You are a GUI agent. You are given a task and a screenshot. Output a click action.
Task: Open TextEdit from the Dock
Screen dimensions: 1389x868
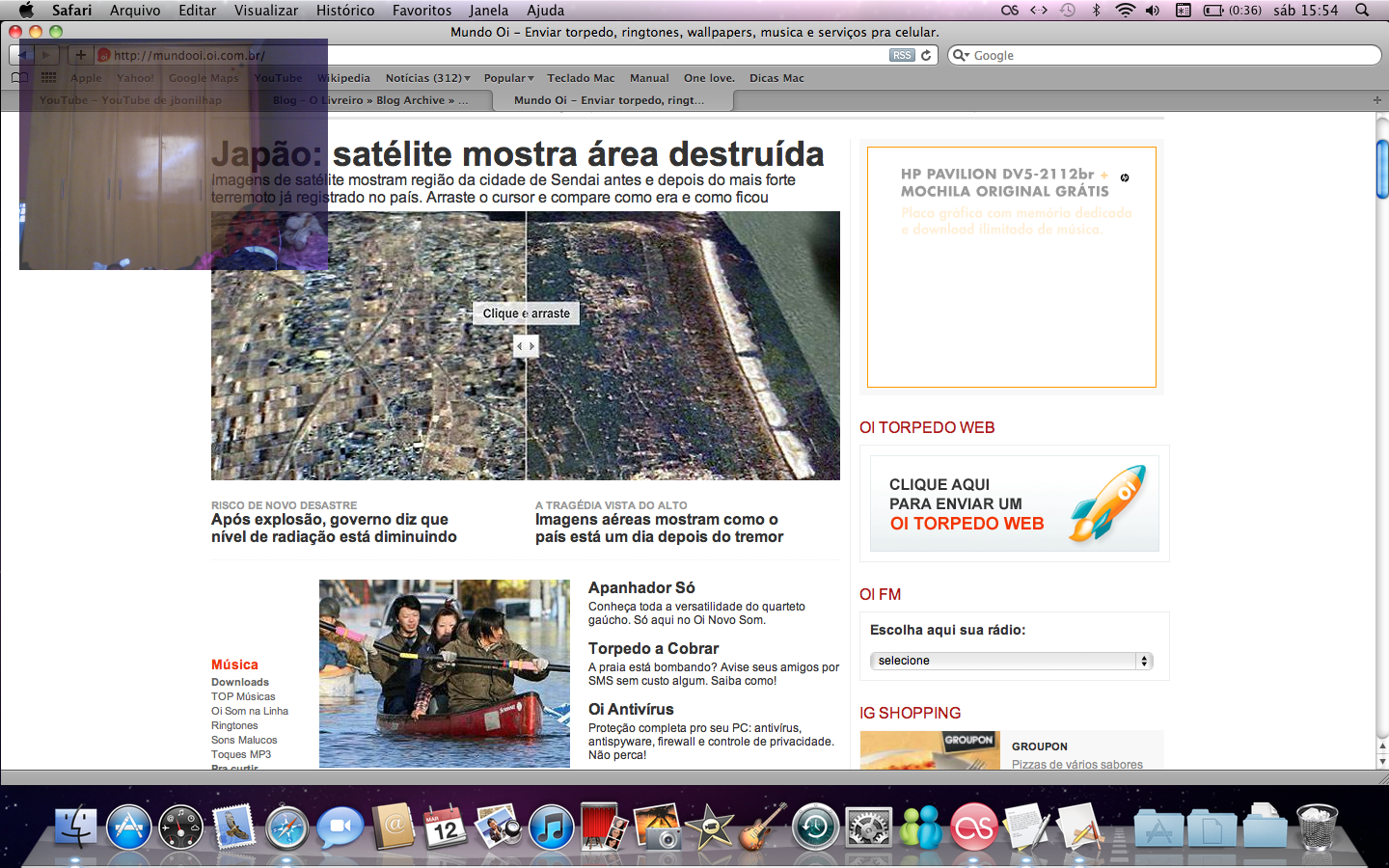[x=1026, y=827]
